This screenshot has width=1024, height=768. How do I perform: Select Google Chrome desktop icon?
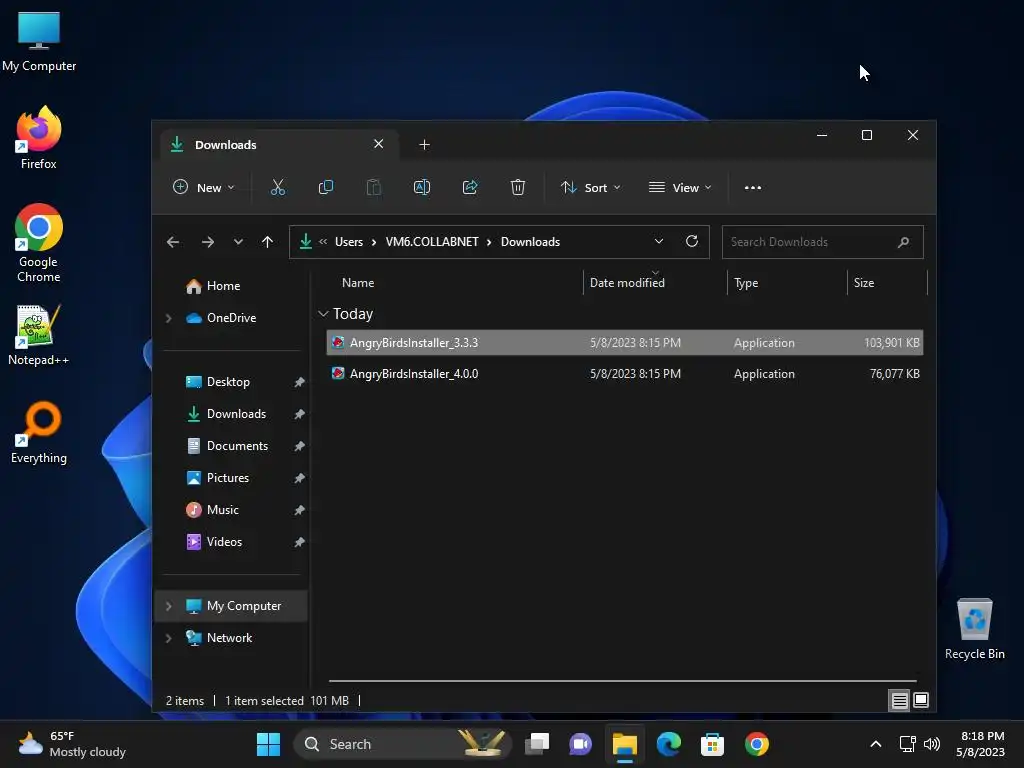(x=39, y=243)
